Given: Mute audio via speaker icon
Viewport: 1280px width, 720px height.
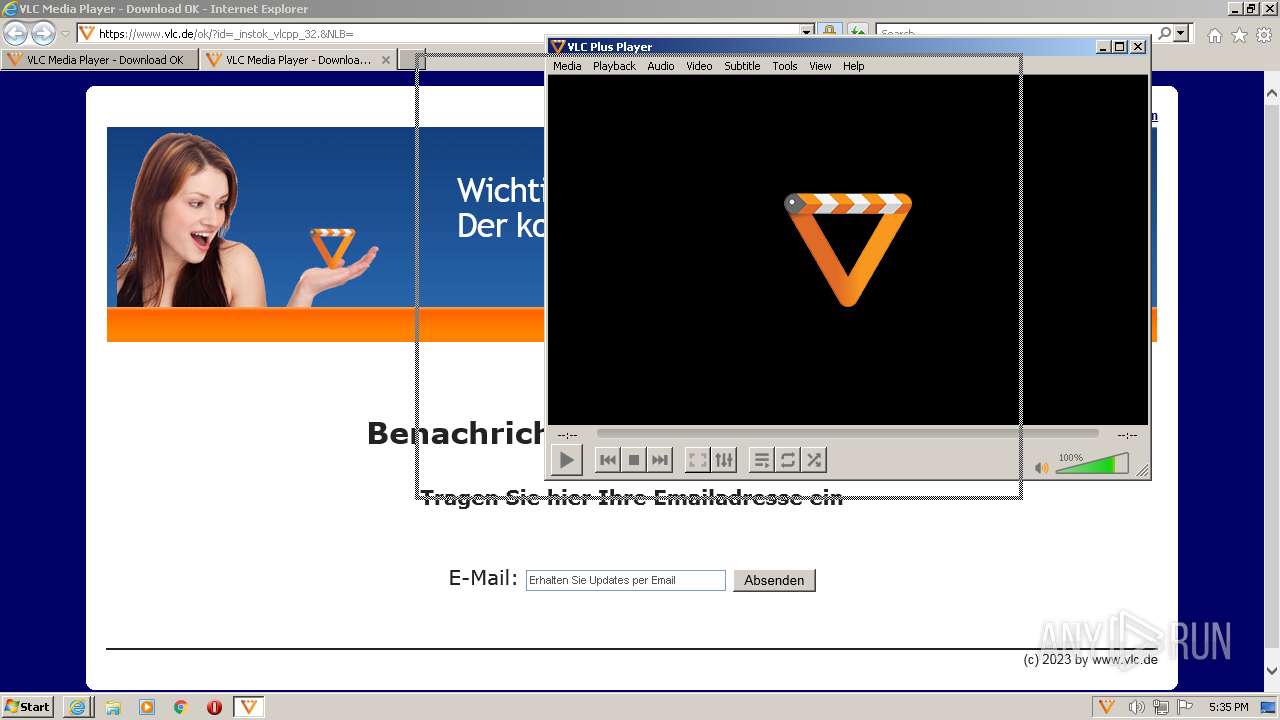Looking at the screenshot, I should (x=1042, y=467).
